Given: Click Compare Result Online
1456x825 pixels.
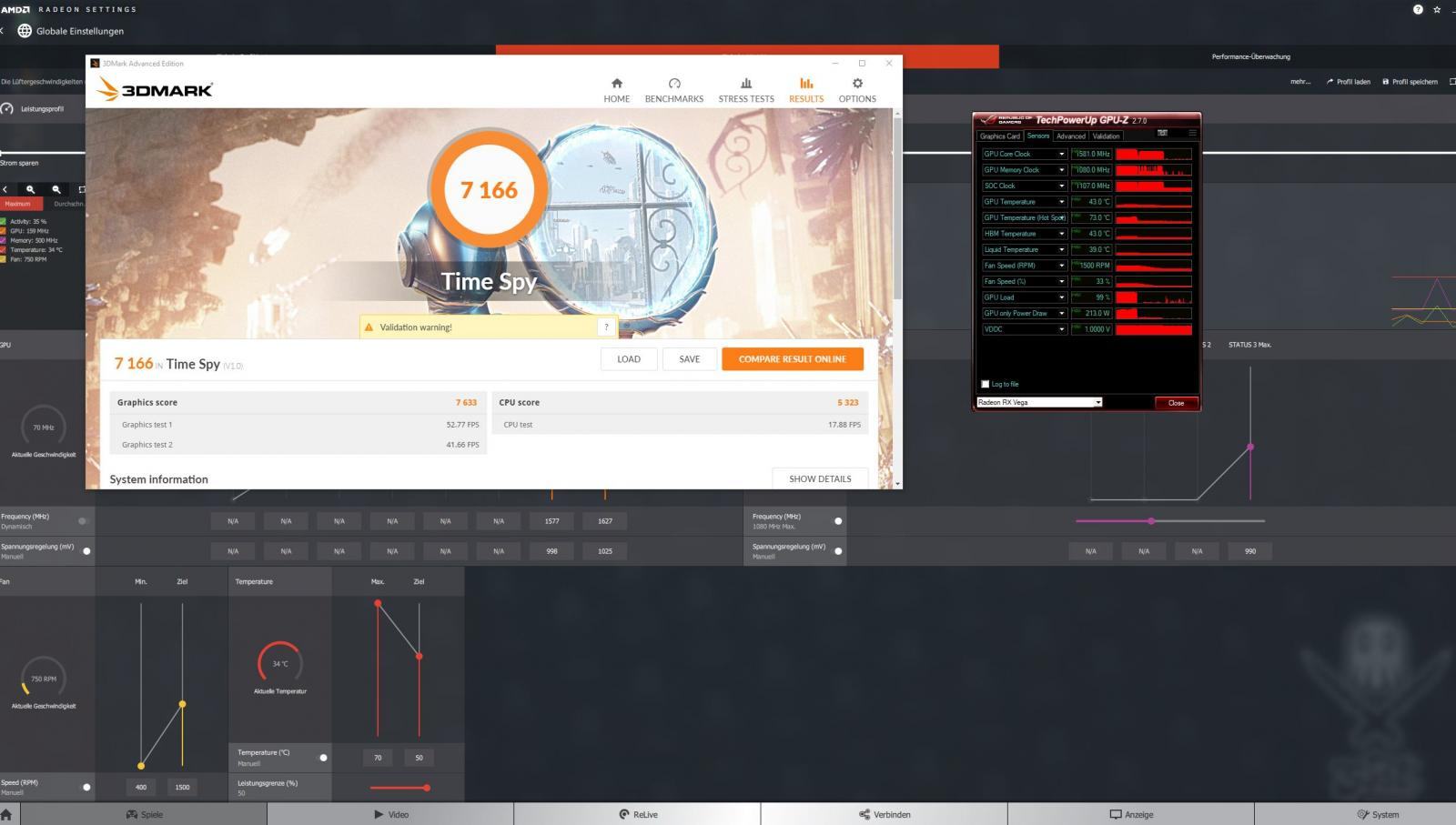Looking at the screenshot, I should click(x=793, y=359).
